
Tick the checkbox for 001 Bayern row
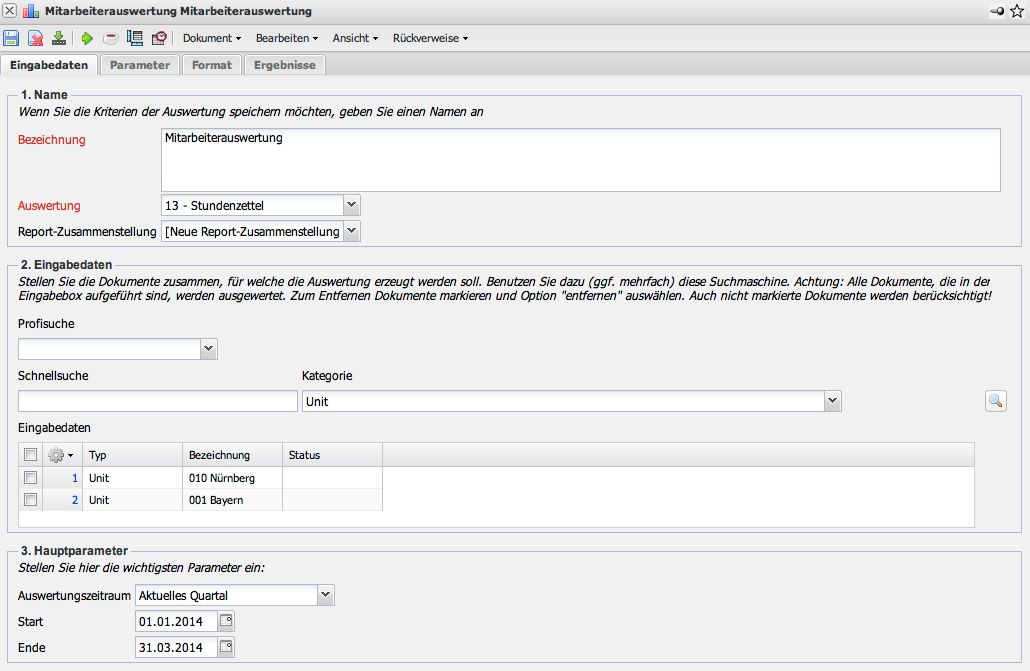31,500
